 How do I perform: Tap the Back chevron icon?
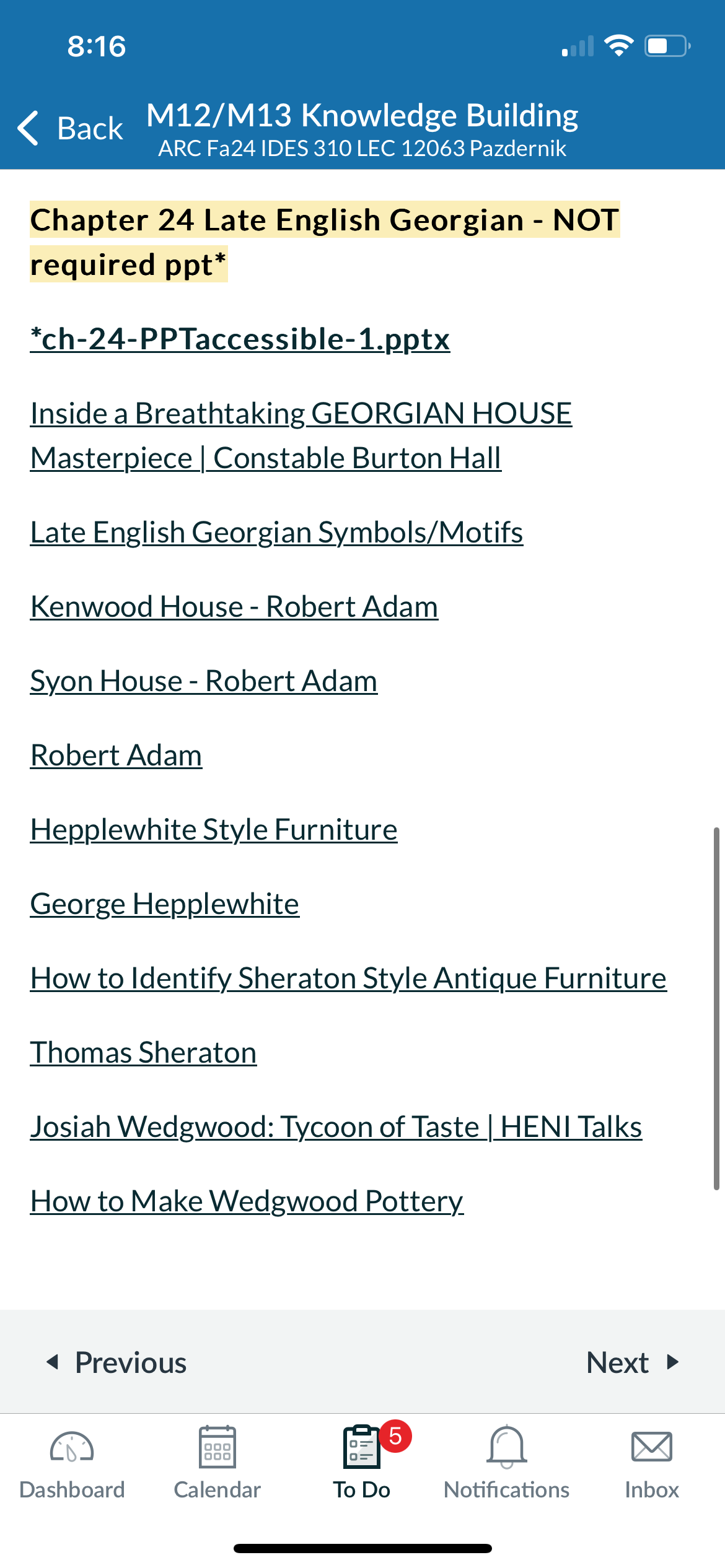click(29, 128)
